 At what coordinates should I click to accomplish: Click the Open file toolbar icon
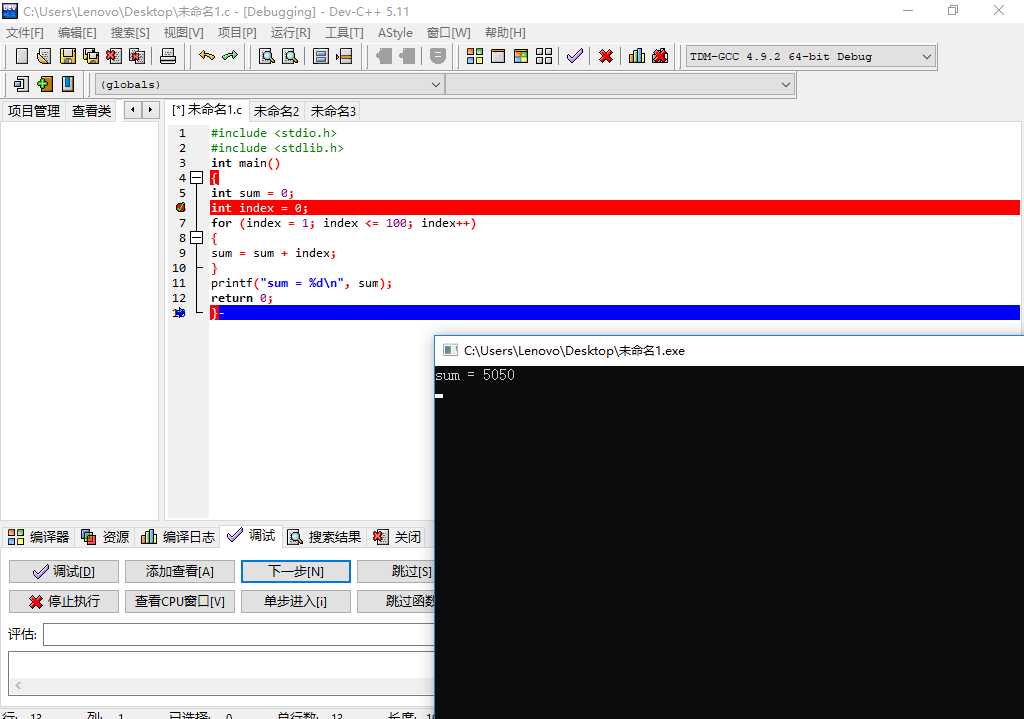44,56
